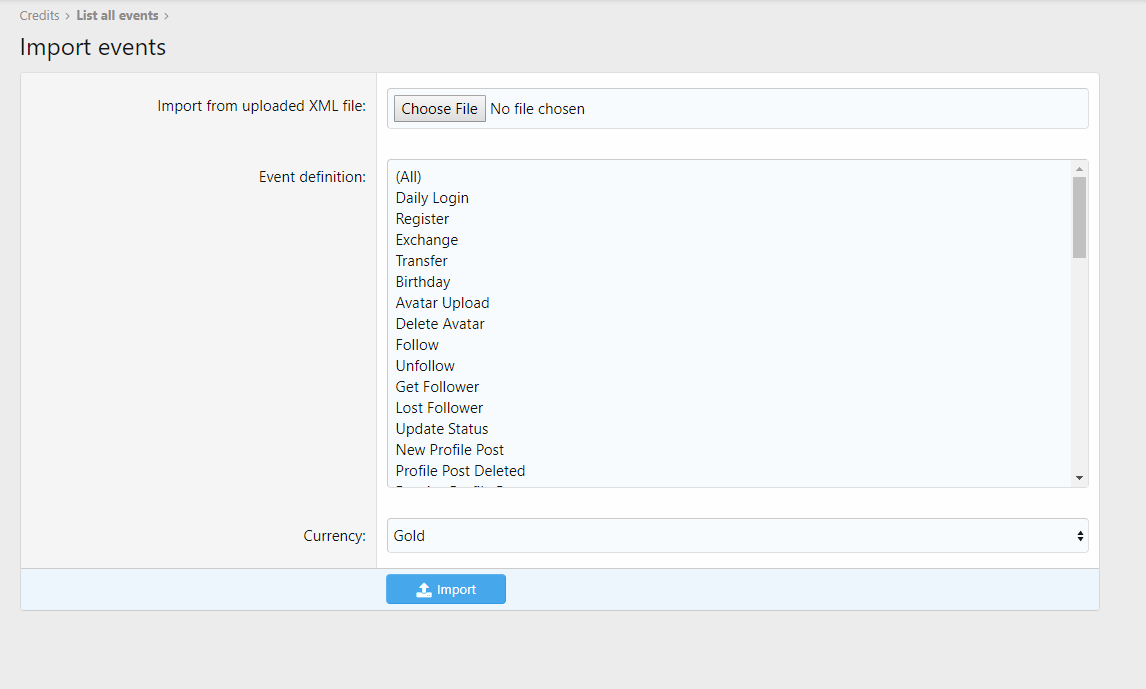Click the upload icon on Import button
Viewport: 1146px width, 689px height.
coord(424,590)
